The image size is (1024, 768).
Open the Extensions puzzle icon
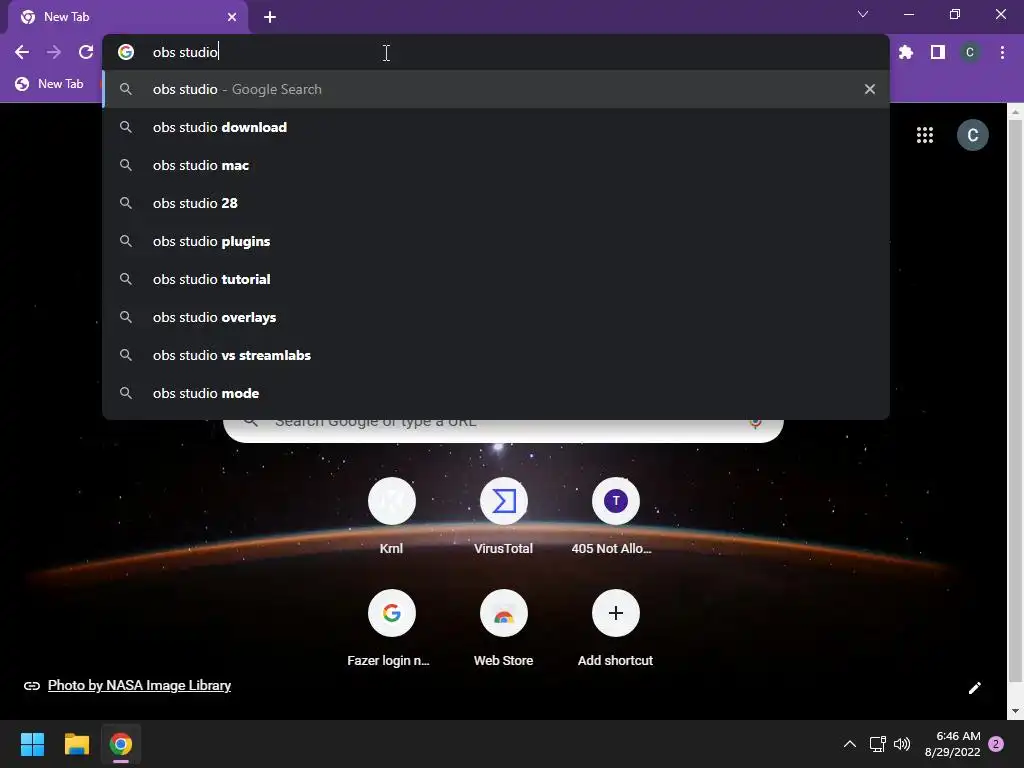pyautogui.click(x=906, y=52)
